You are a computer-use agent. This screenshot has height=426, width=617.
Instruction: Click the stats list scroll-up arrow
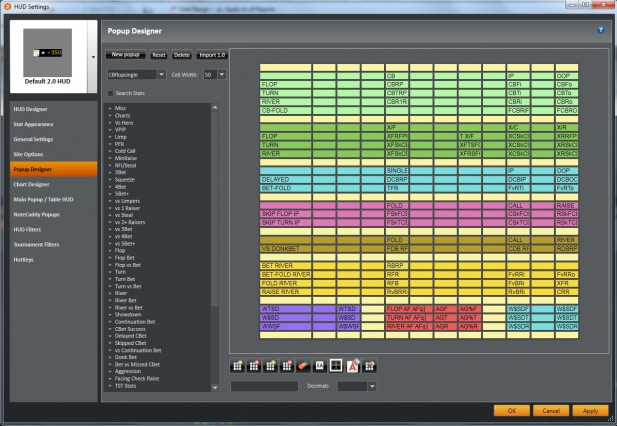coord(215,107)
